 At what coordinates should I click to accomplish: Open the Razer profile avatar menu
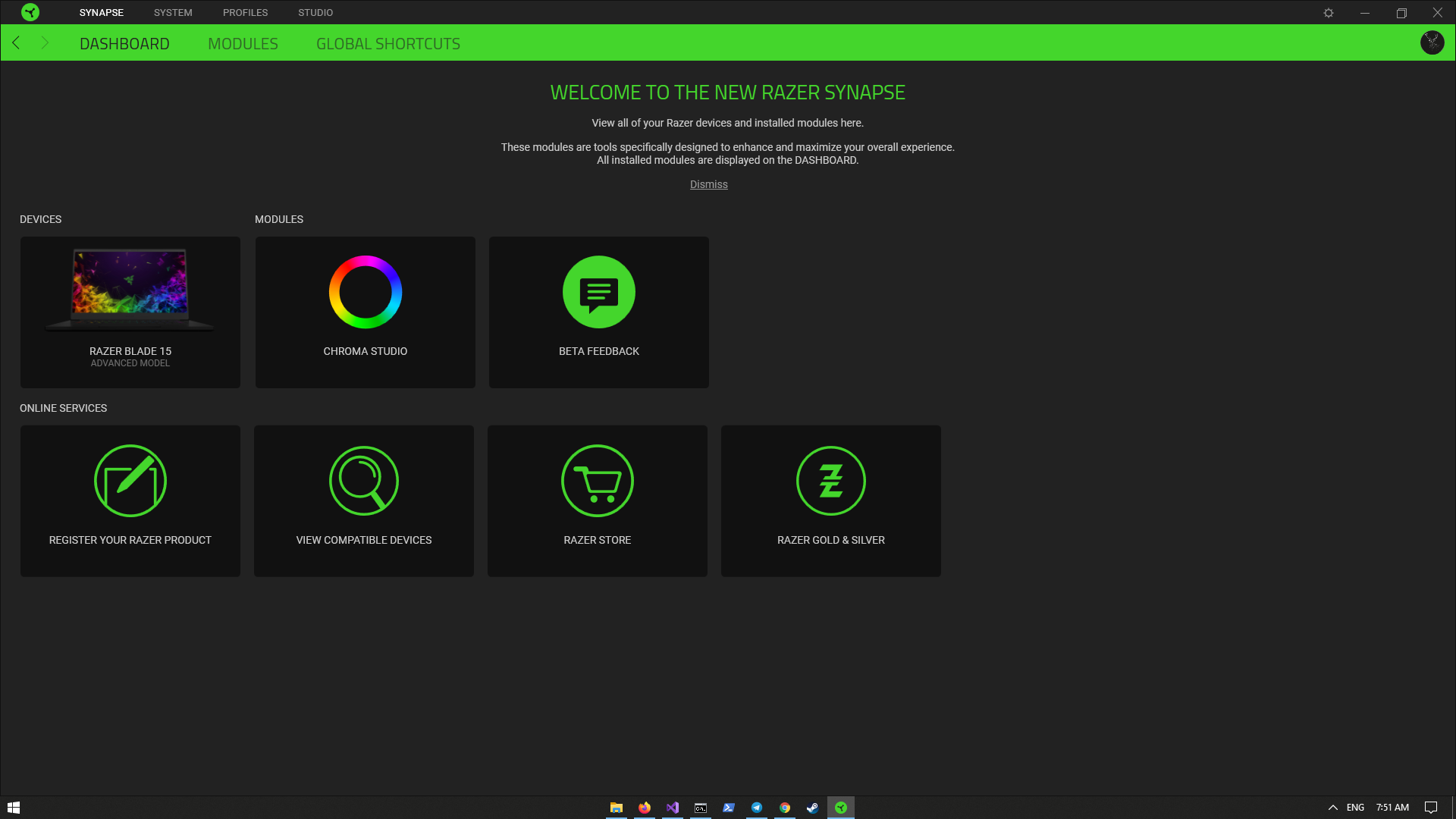coord(1432,42)
